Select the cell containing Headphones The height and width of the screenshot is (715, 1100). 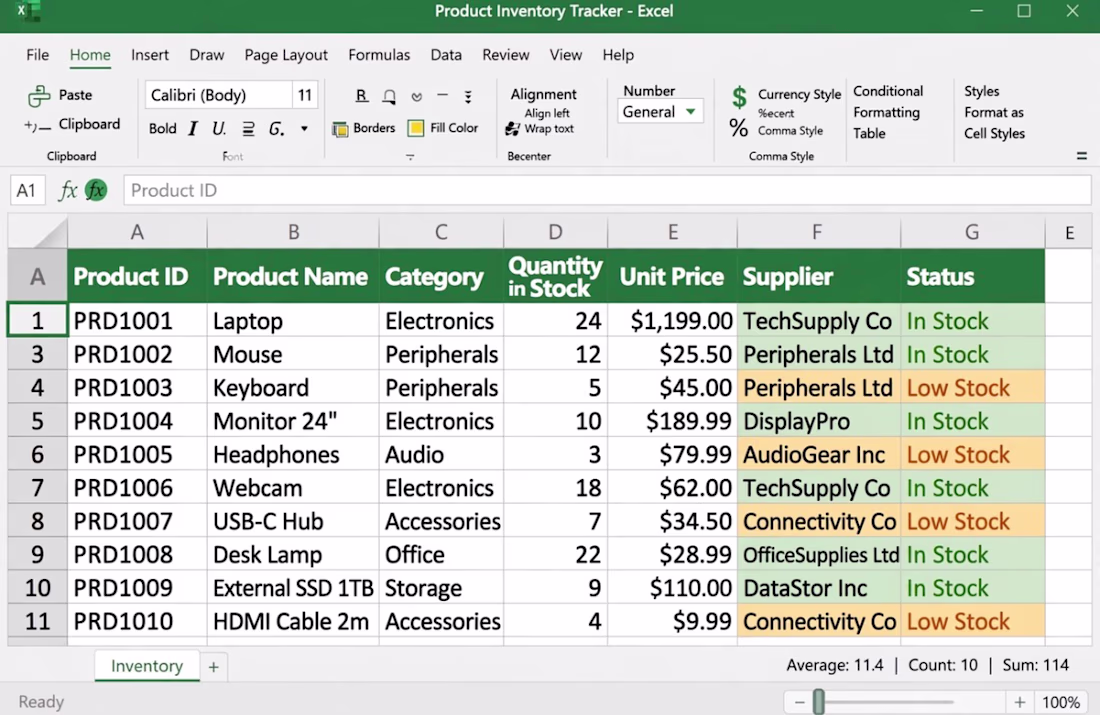point(293,455)
